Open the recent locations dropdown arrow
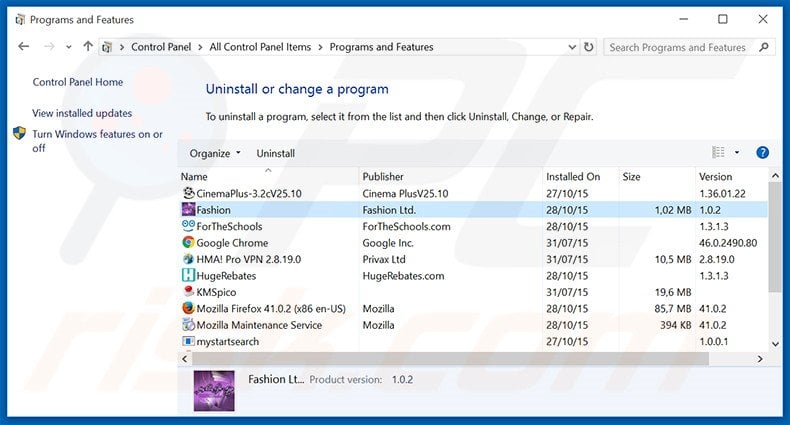Viewport: 790px width, 425px height. (69, 47)
